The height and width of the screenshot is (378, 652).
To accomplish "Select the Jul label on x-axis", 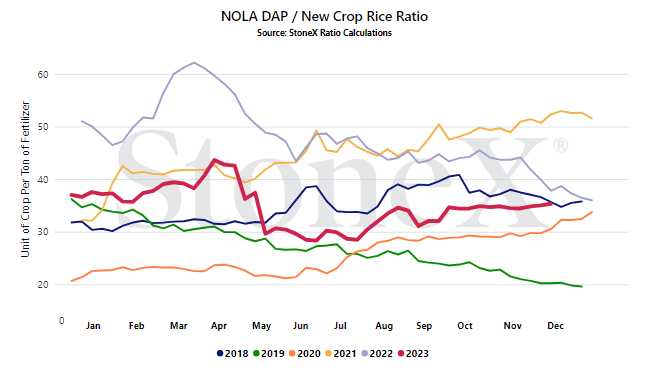I will pos(340,326).
